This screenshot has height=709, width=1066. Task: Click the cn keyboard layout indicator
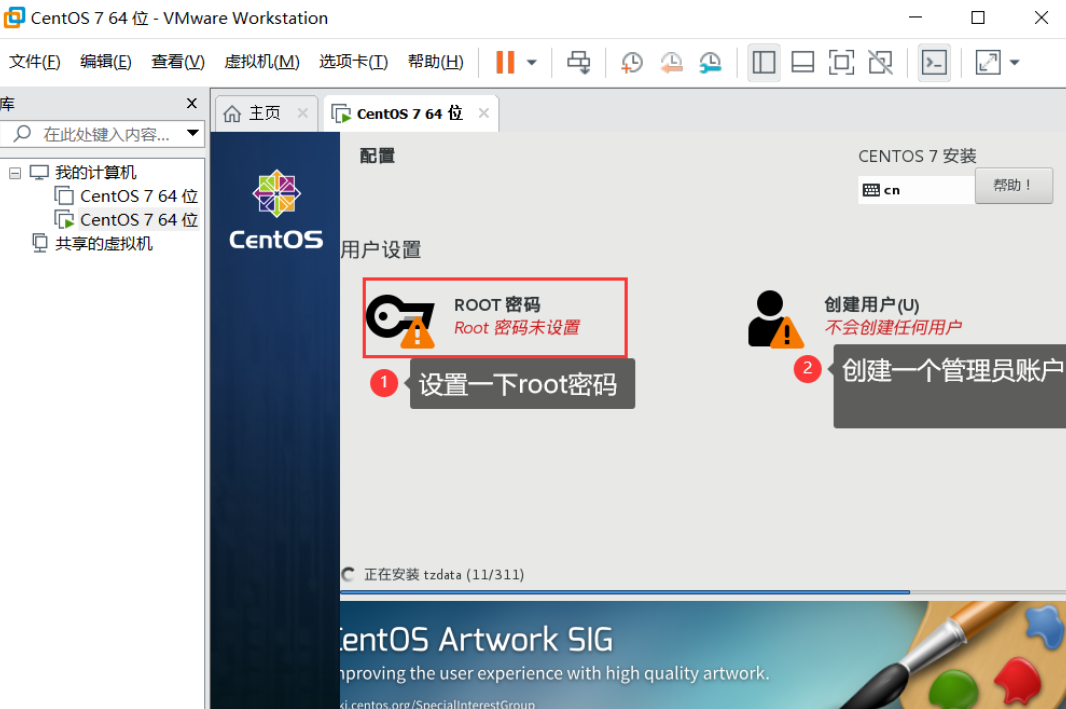(x=916, y=190)
